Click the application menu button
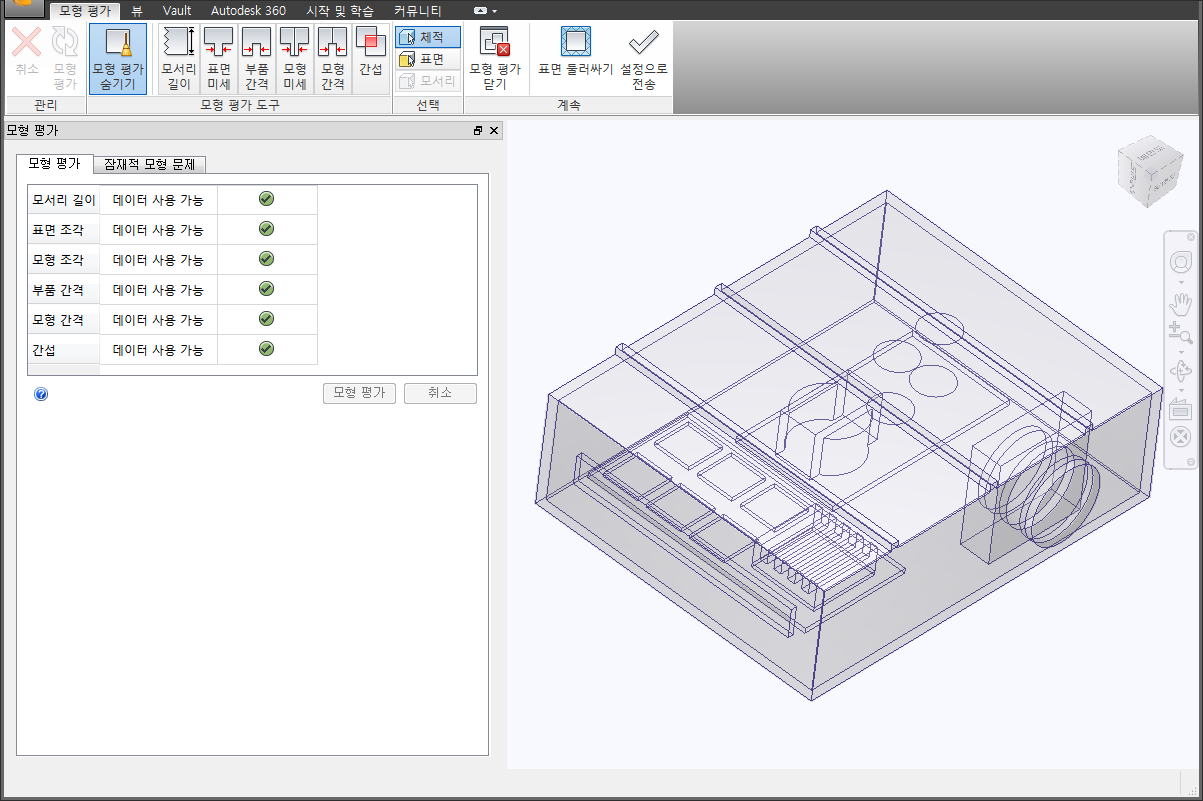The height and width of the screenshot is (801, 1203). [22, 9]
